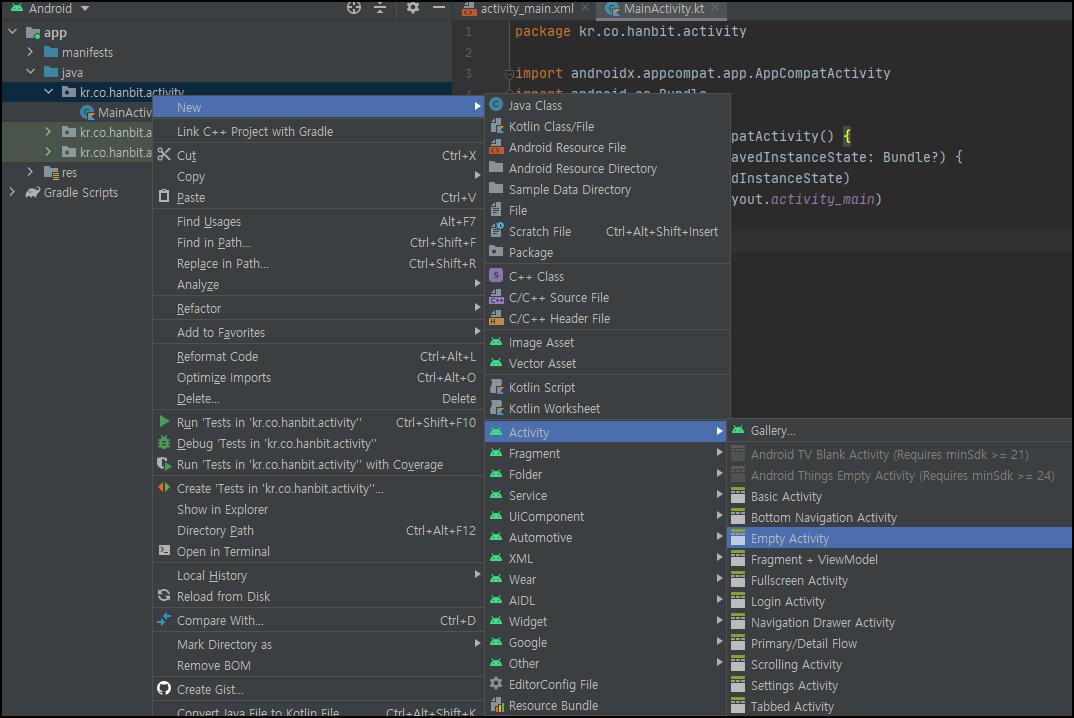Choose Empty Activity template
The width and height of the screenshot is (1074, 718).
point(899,538)
